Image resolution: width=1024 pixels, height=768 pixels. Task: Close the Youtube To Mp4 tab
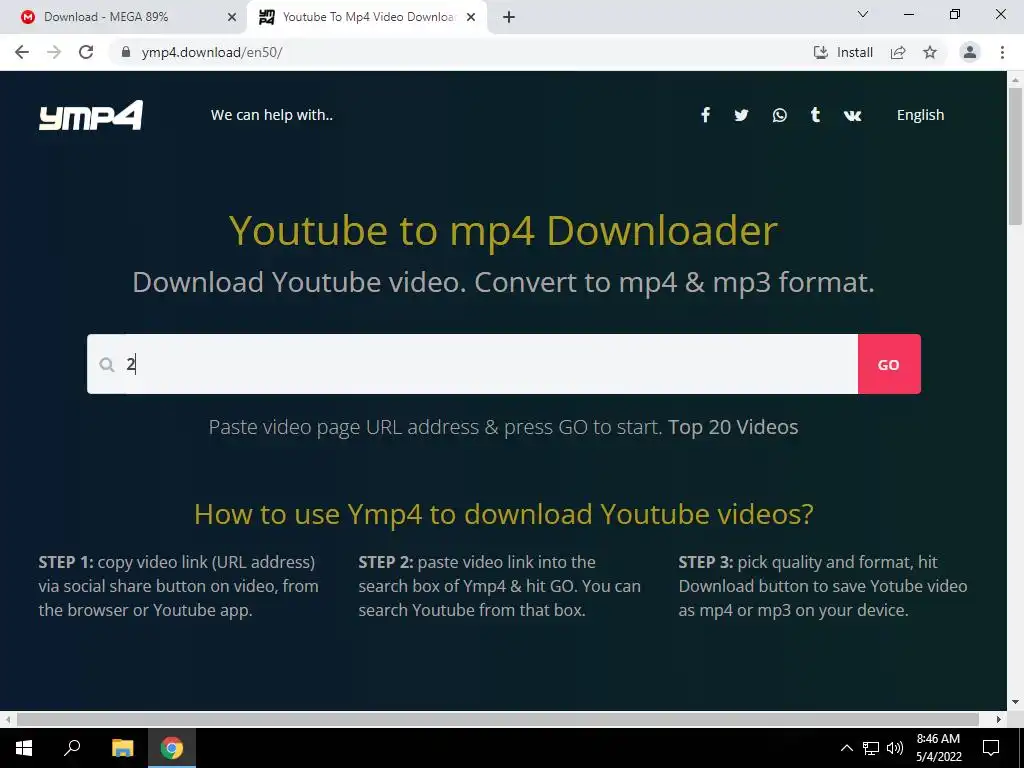471,18
